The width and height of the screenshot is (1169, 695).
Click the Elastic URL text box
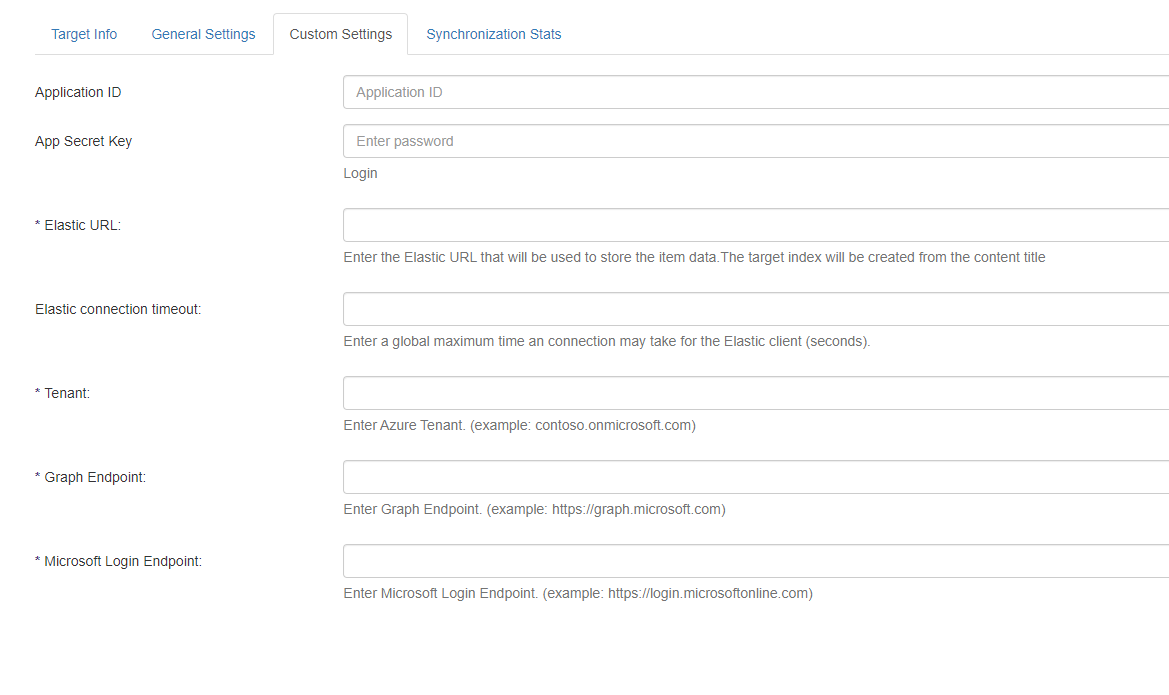point(755,225)
